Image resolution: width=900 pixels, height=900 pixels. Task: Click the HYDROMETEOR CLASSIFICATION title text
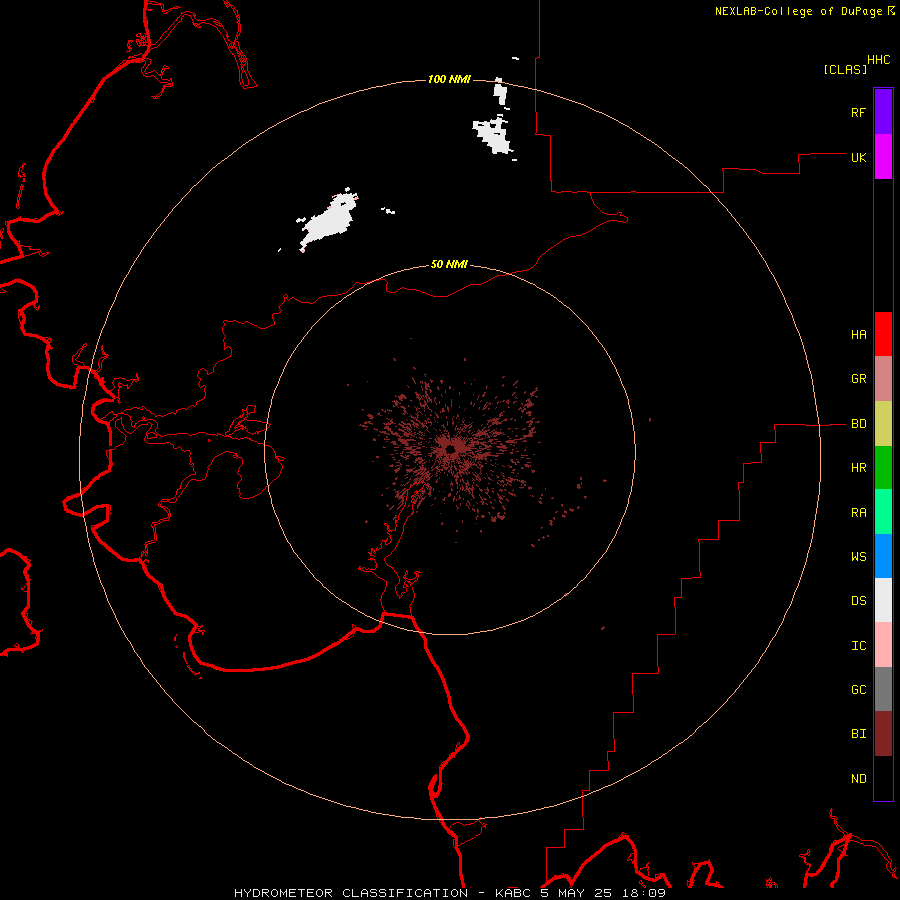[x=351, y=893]
